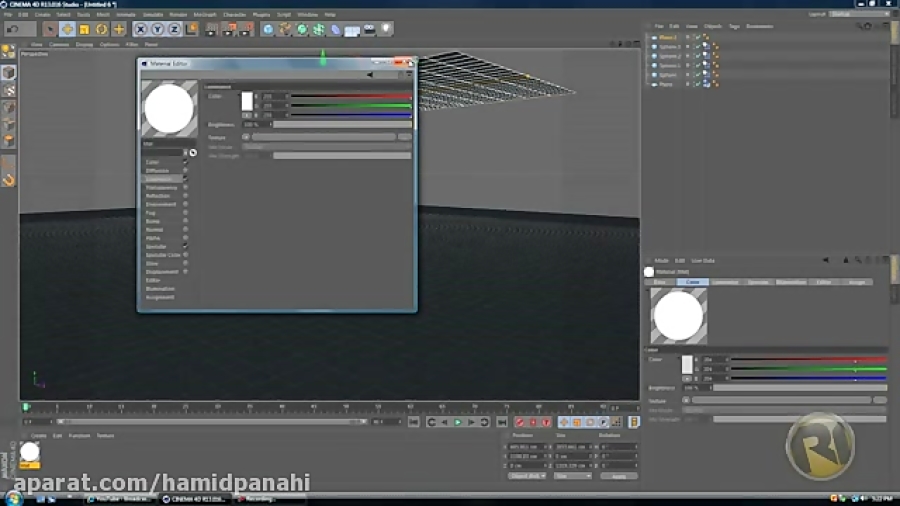900x506 pixels.
Task: Click the make editable icon in left sidebar
Action: coord(8,52)
